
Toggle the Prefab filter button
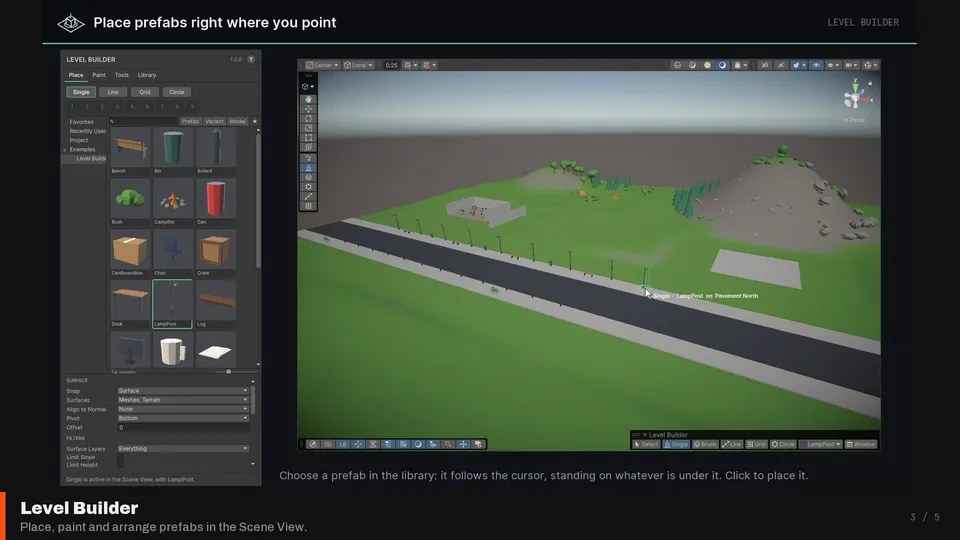[x=190, y=121]
